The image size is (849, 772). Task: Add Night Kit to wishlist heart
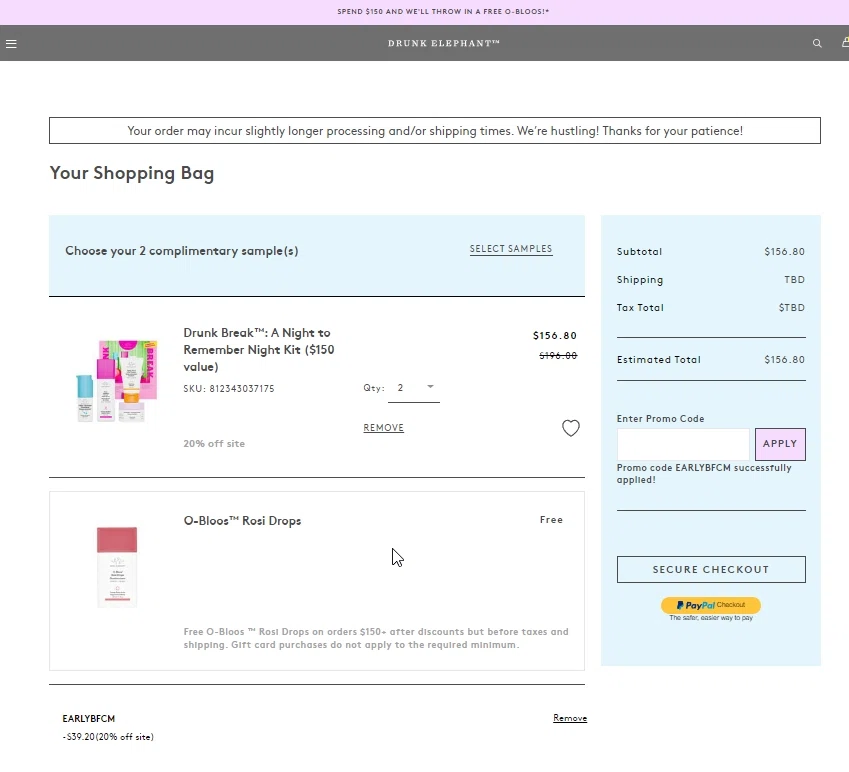pos(571,428)
